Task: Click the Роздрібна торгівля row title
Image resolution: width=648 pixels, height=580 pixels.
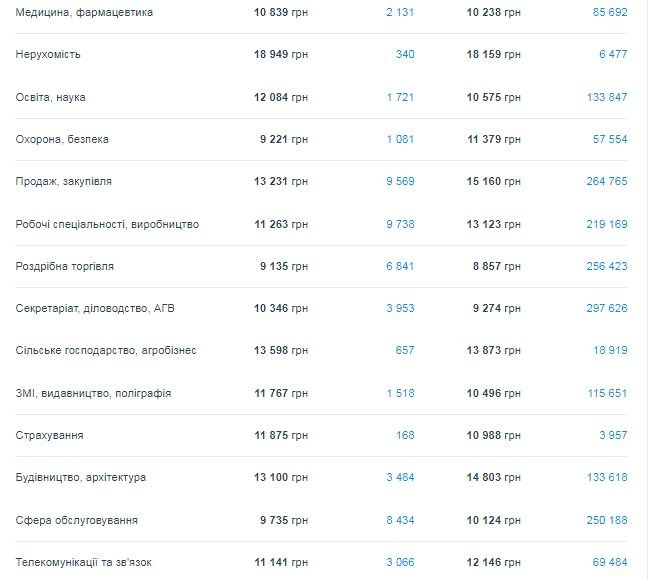Action: point(65,267)
